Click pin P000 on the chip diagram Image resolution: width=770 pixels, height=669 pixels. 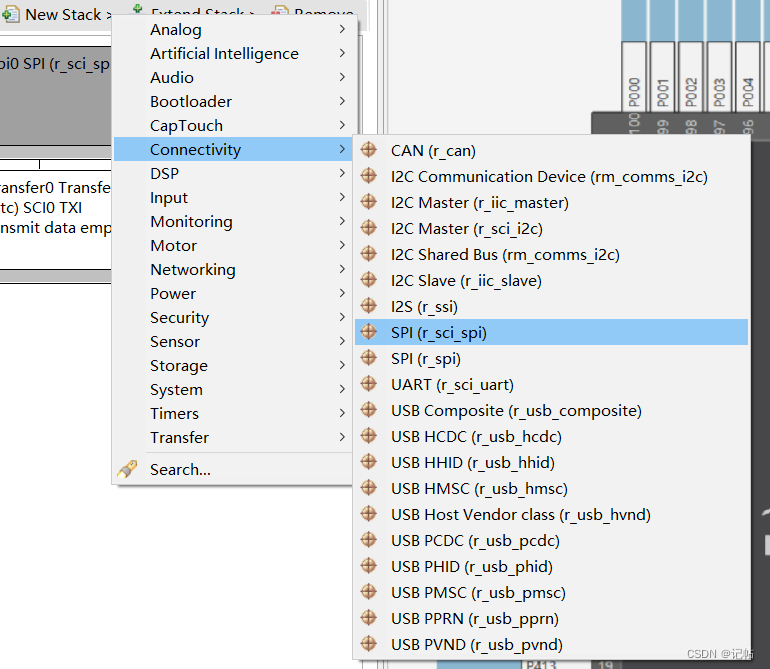click(x=633, y=76)
